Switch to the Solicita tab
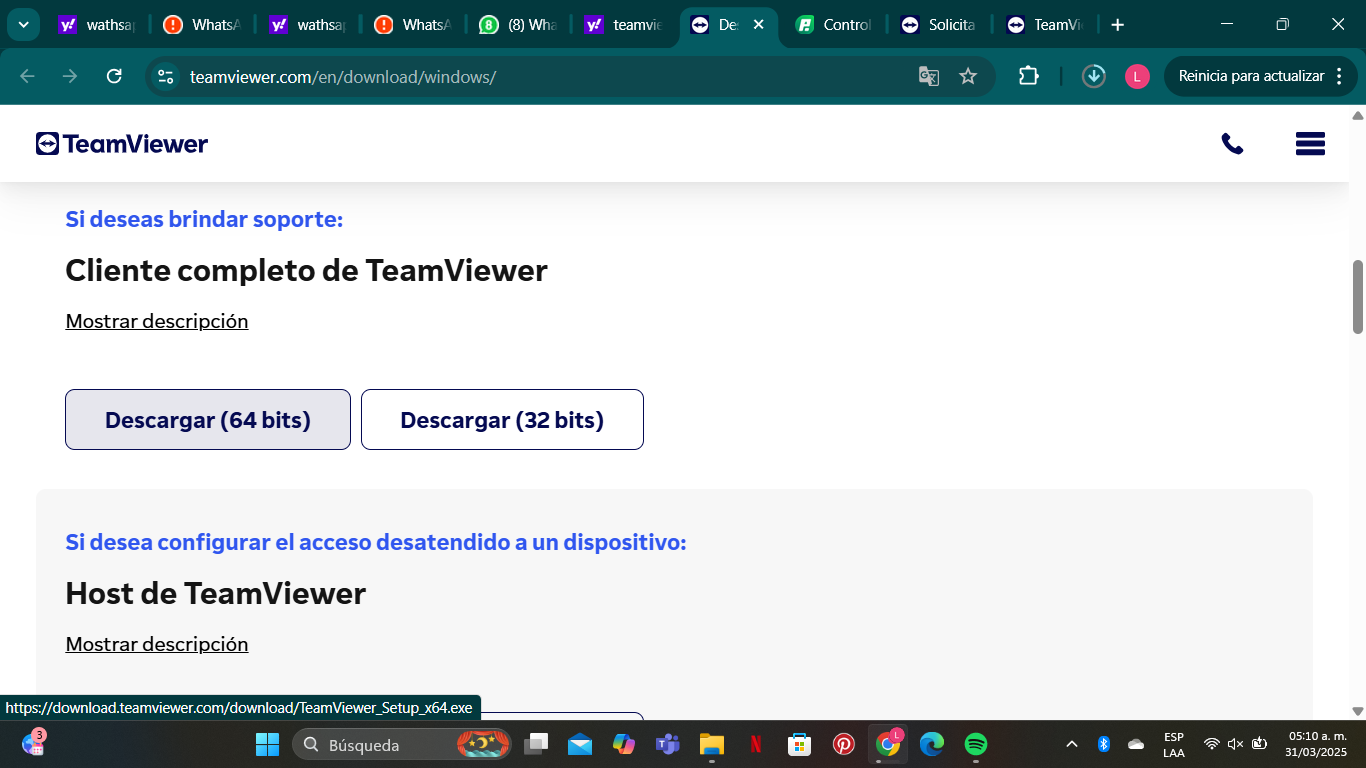1366x768 pixels. point(938,25)
